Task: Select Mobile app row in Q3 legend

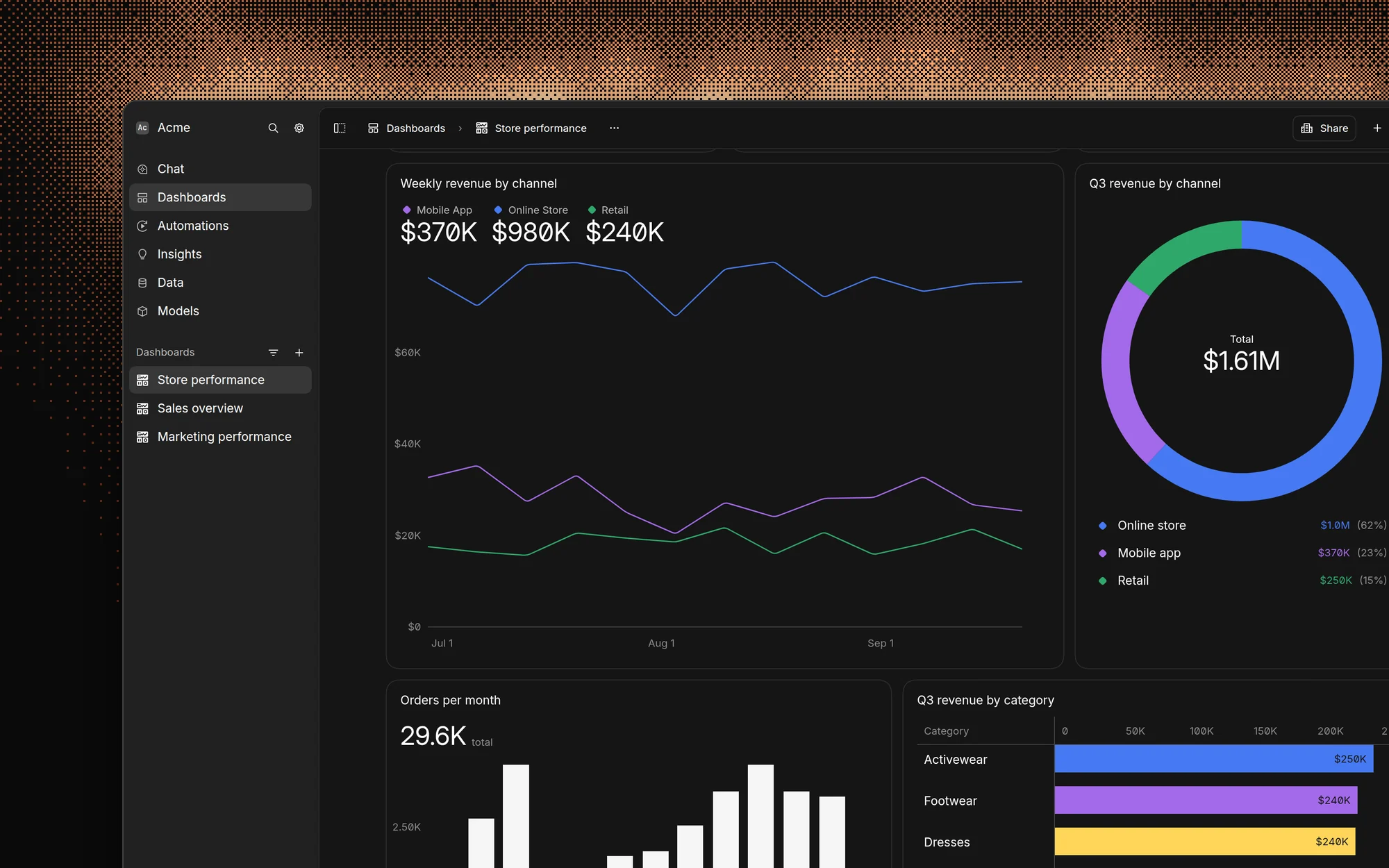Action: coord(1242,553)
